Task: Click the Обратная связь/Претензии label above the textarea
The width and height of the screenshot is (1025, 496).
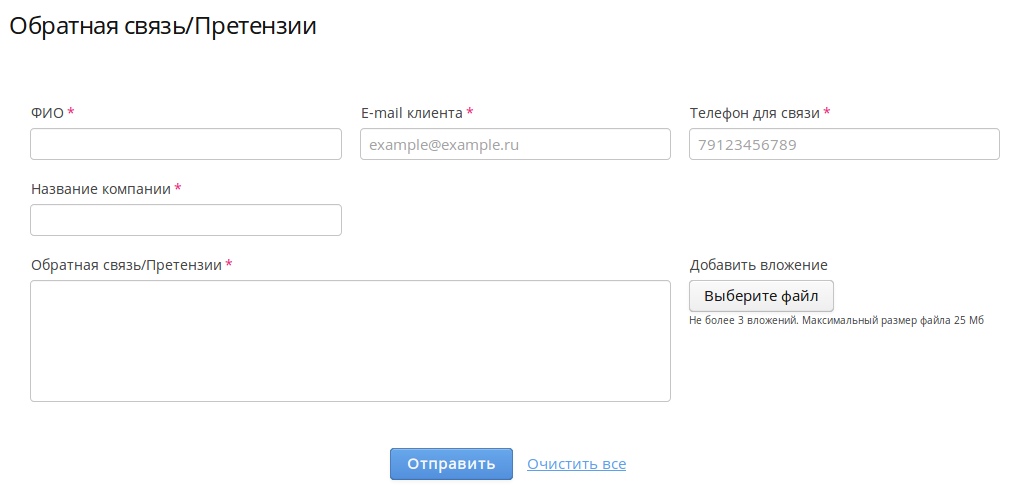Action: click(126, 265)
